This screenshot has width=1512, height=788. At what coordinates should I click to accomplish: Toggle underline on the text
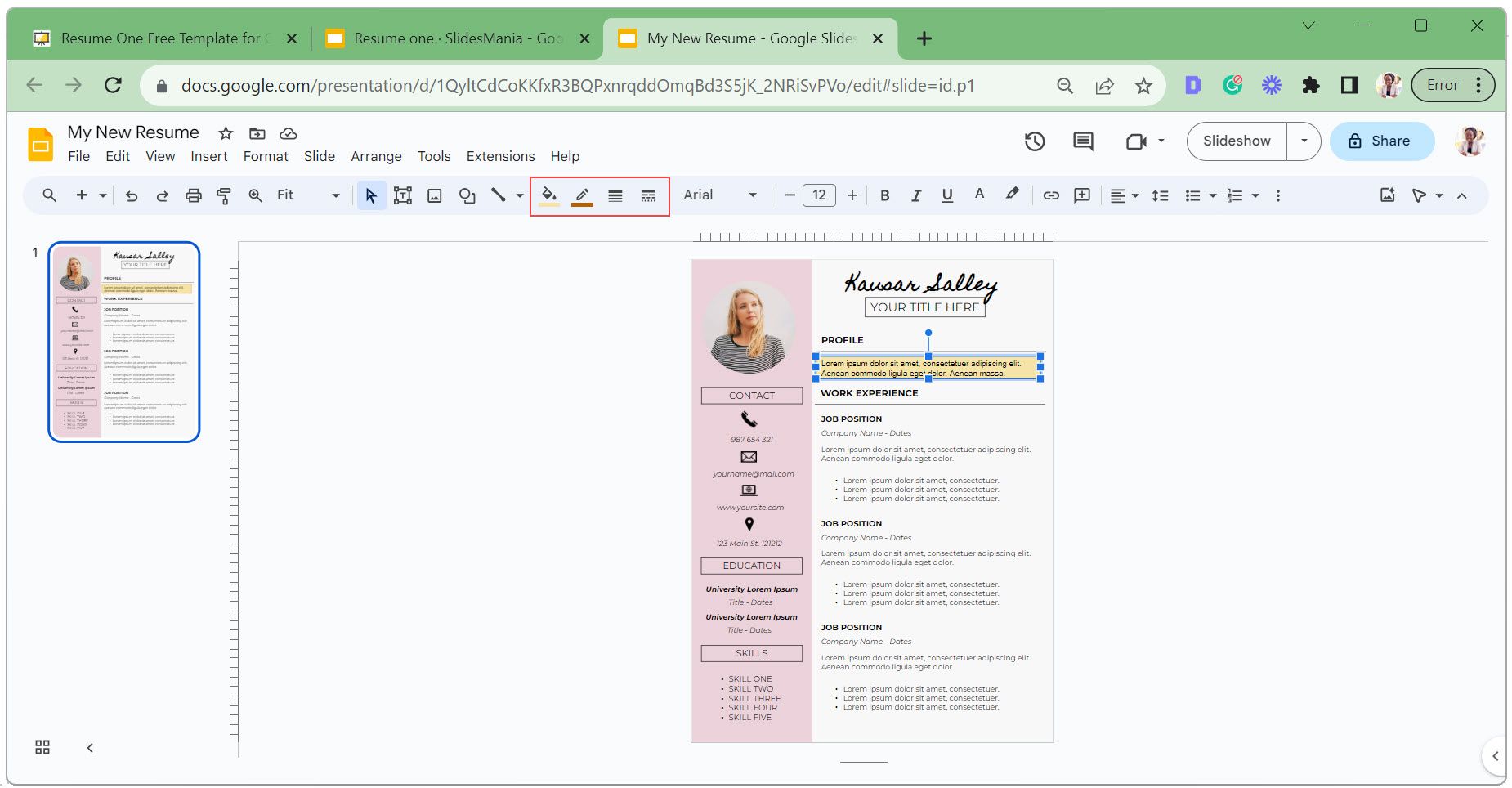point(946,195)
